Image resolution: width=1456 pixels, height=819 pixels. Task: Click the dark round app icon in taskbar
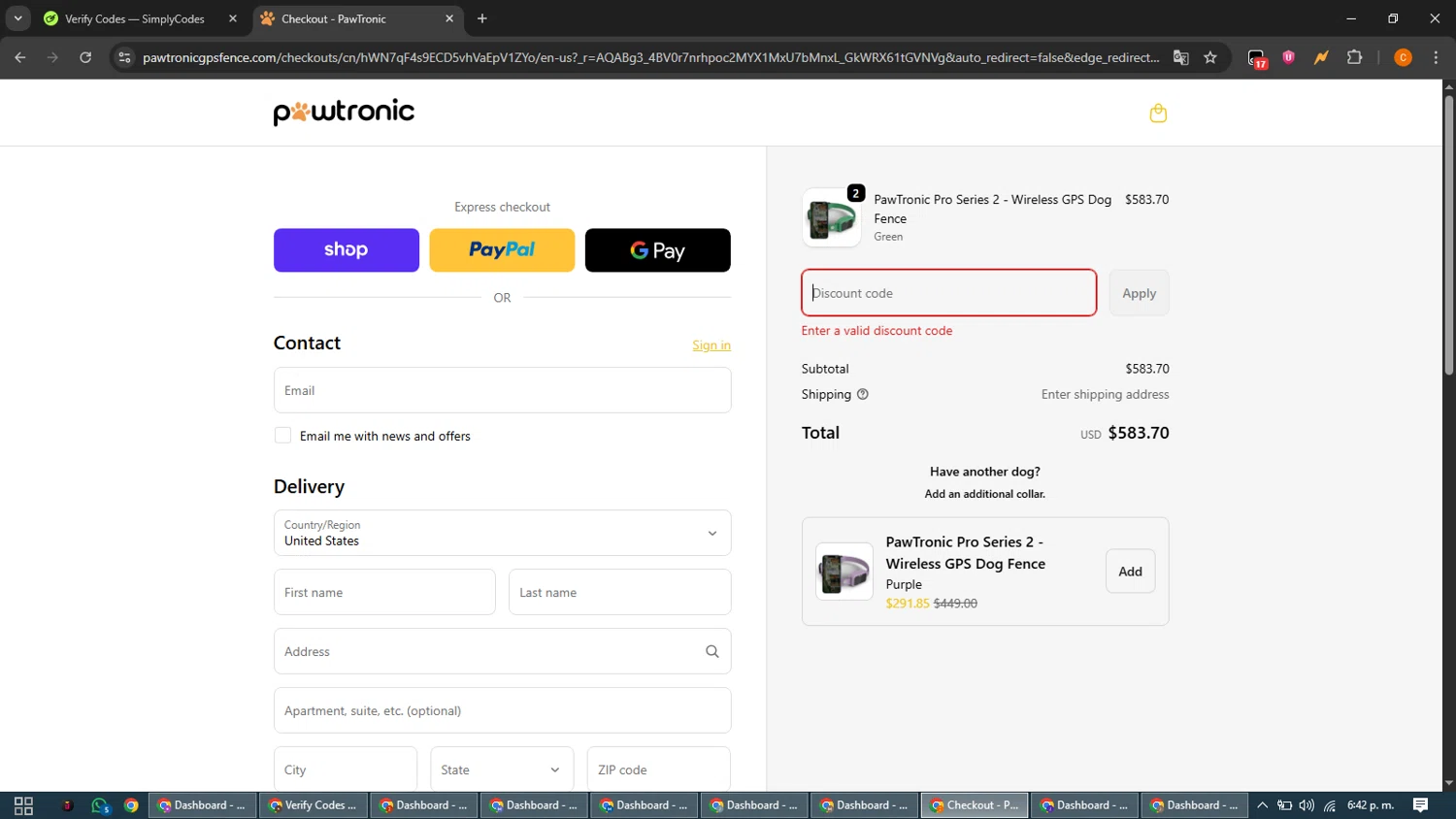pyautogui.click(x=67, y=805)
